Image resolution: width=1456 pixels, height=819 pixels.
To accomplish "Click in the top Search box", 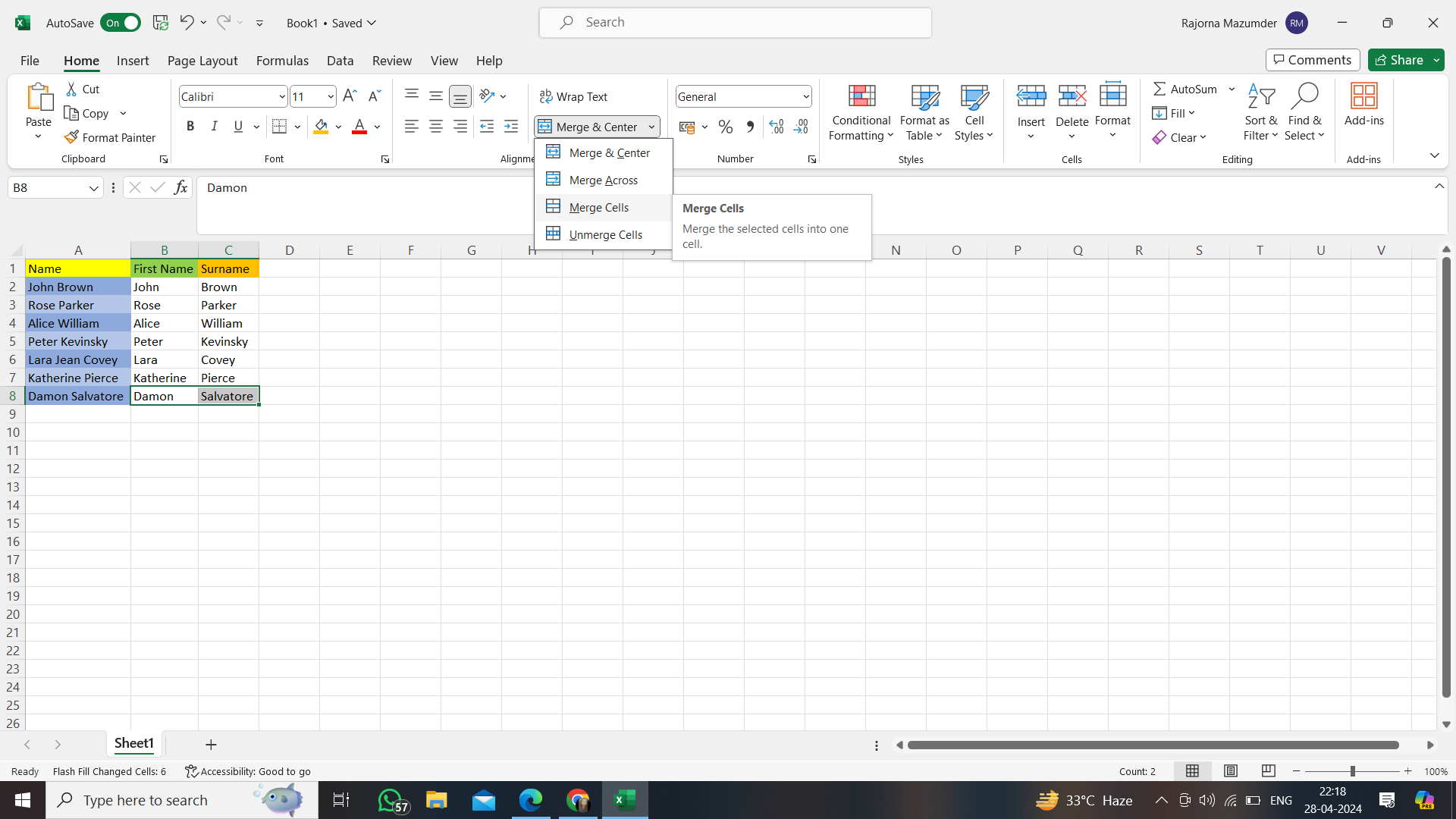I will pos(735,23).
